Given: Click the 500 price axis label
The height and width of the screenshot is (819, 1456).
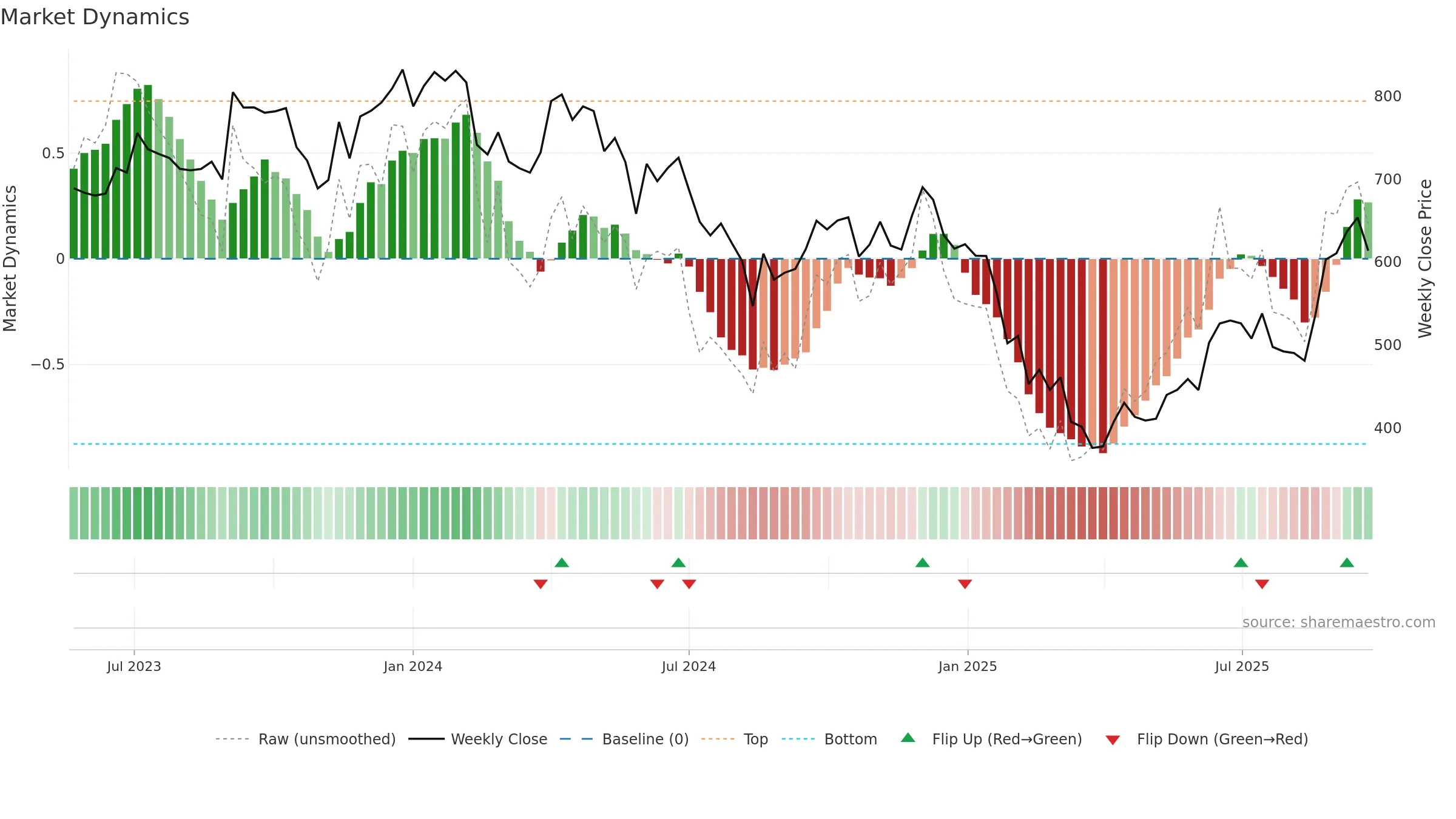Looking at the screenshot, I should point(1388,345).
